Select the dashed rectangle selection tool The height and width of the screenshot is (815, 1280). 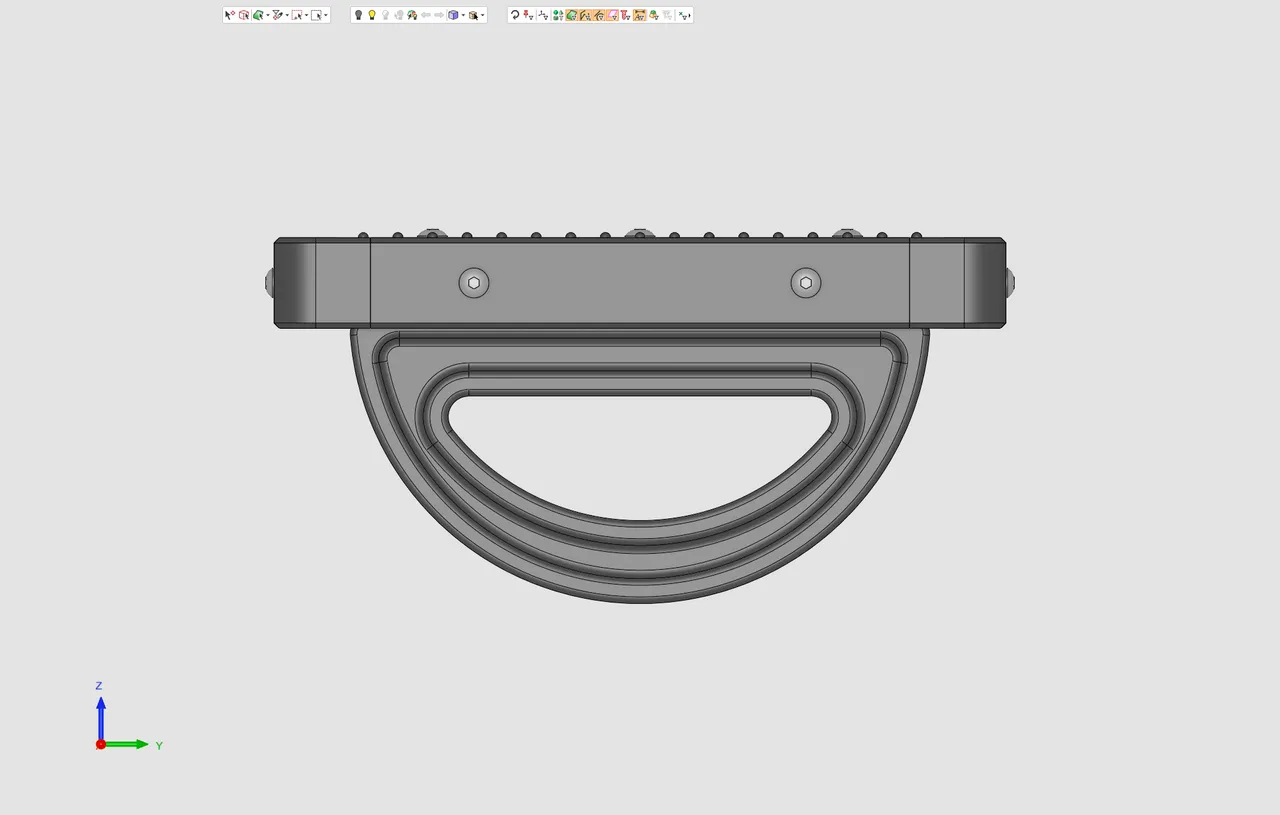pos(297,14)
